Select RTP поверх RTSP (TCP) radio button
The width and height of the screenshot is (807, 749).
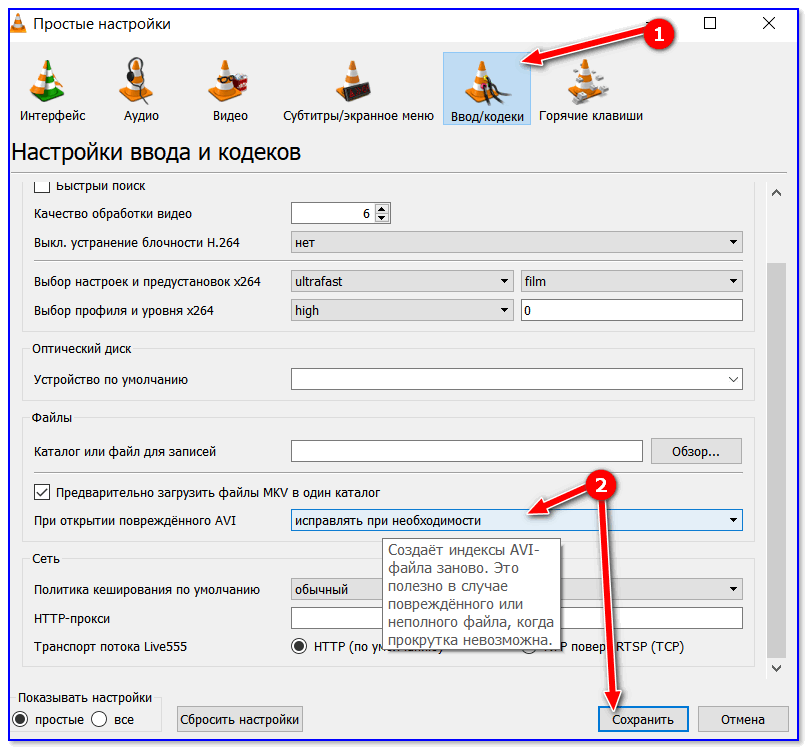pos(529,646)
